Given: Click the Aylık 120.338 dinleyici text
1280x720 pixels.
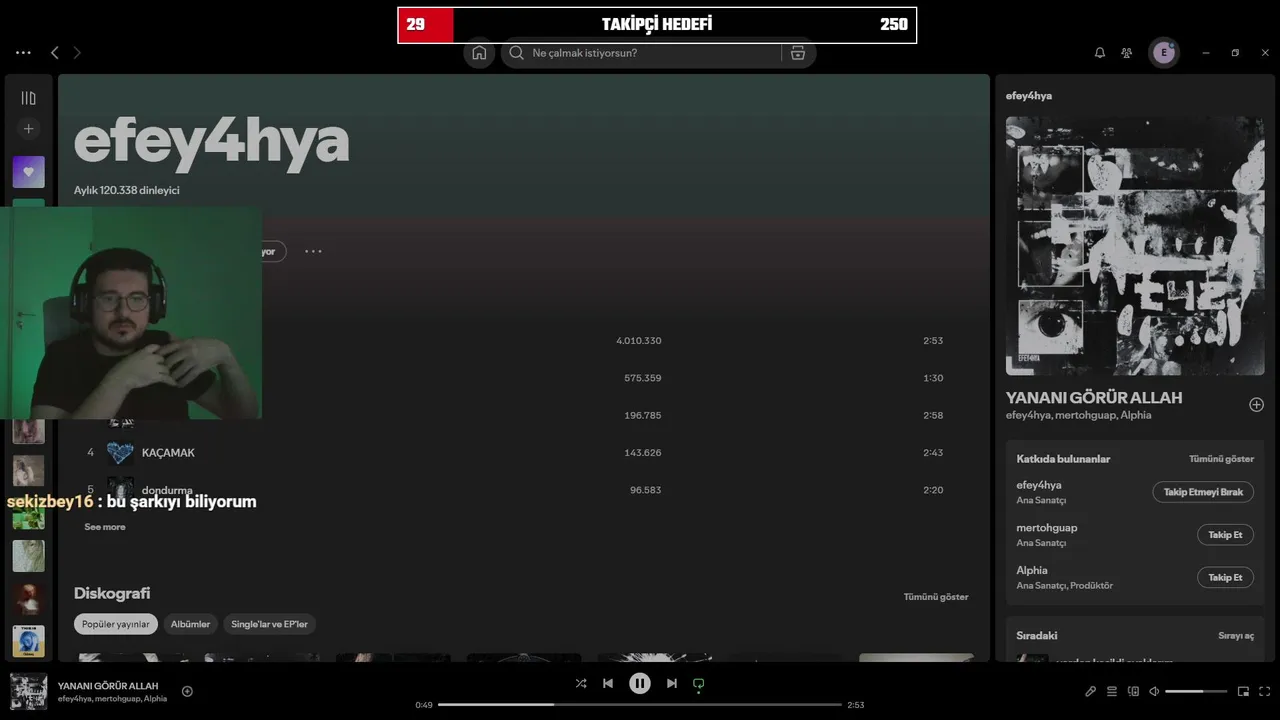Looking at the screenshot, I should coord(127,190).
